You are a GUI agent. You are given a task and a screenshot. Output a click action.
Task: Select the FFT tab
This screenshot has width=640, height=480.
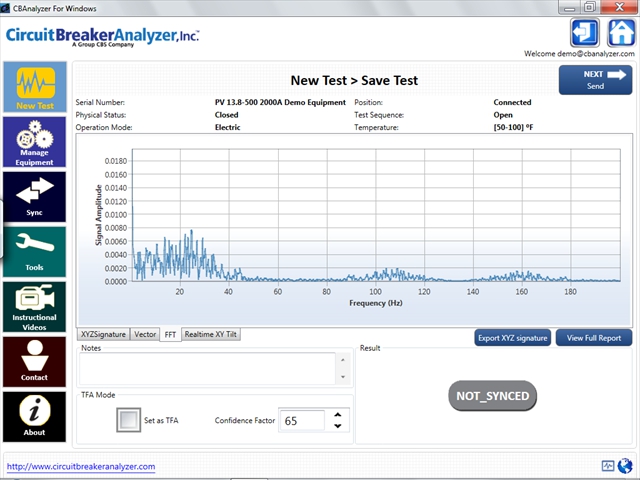(170, 335)
